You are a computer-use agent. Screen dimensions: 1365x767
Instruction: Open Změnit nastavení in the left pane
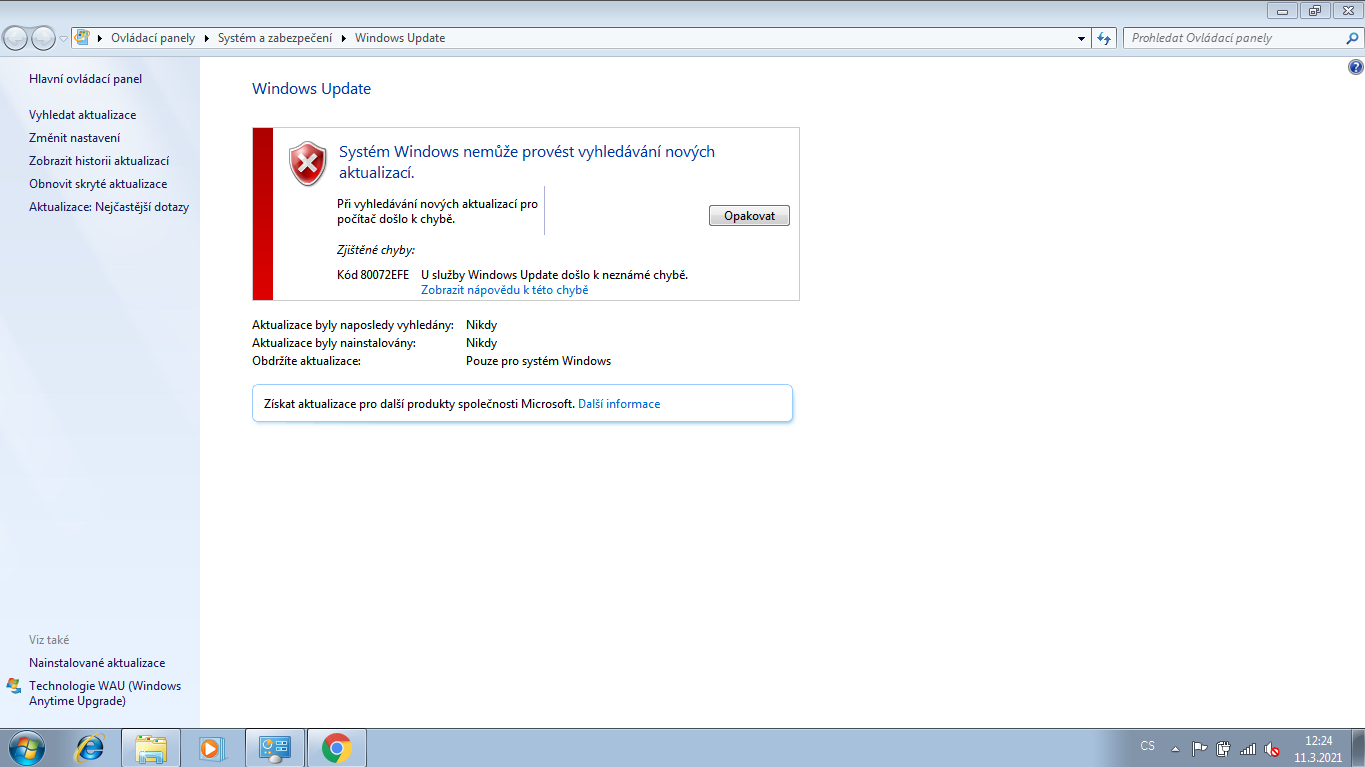[75, 138]
